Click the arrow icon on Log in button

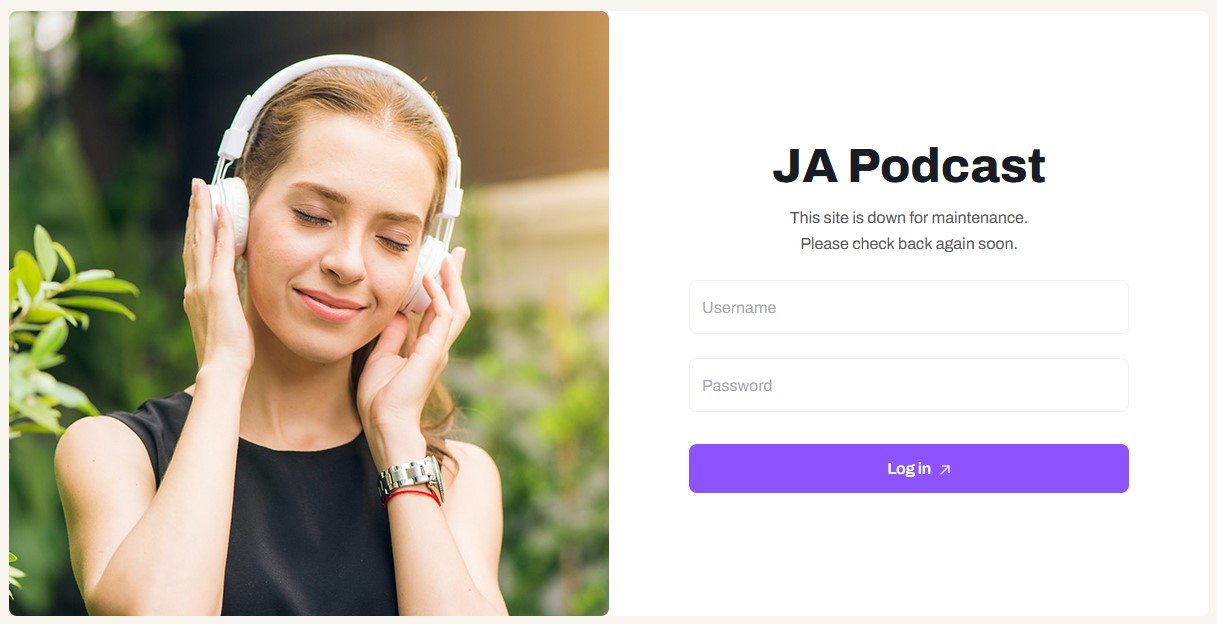click(945, 469)
